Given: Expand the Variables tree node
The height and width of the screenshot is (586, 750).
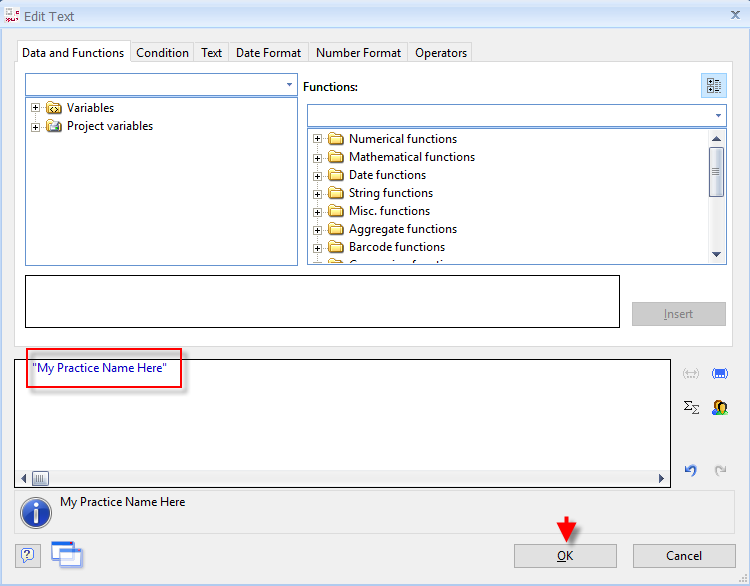Looking at the screenshot, I should (36, 108).
